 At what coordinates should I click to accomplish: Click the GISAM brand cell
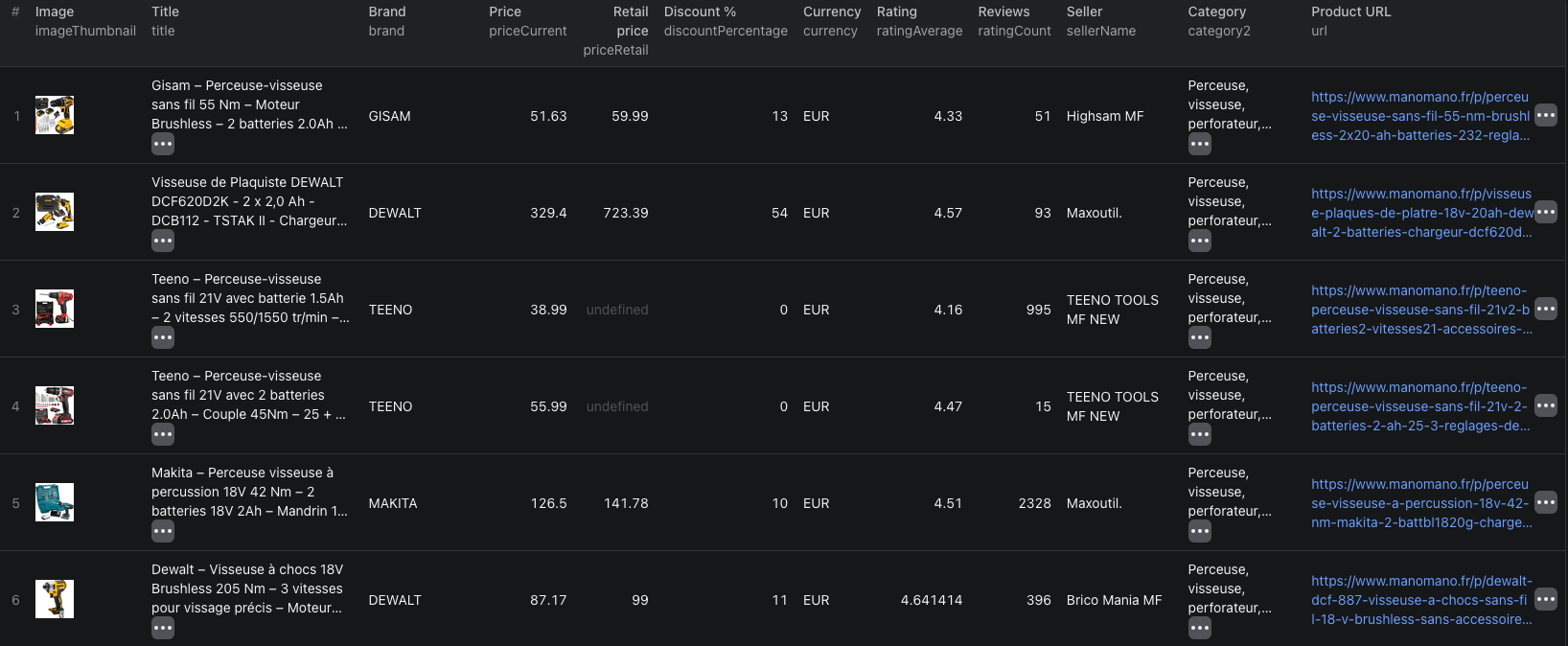click(x=389, y=116)
